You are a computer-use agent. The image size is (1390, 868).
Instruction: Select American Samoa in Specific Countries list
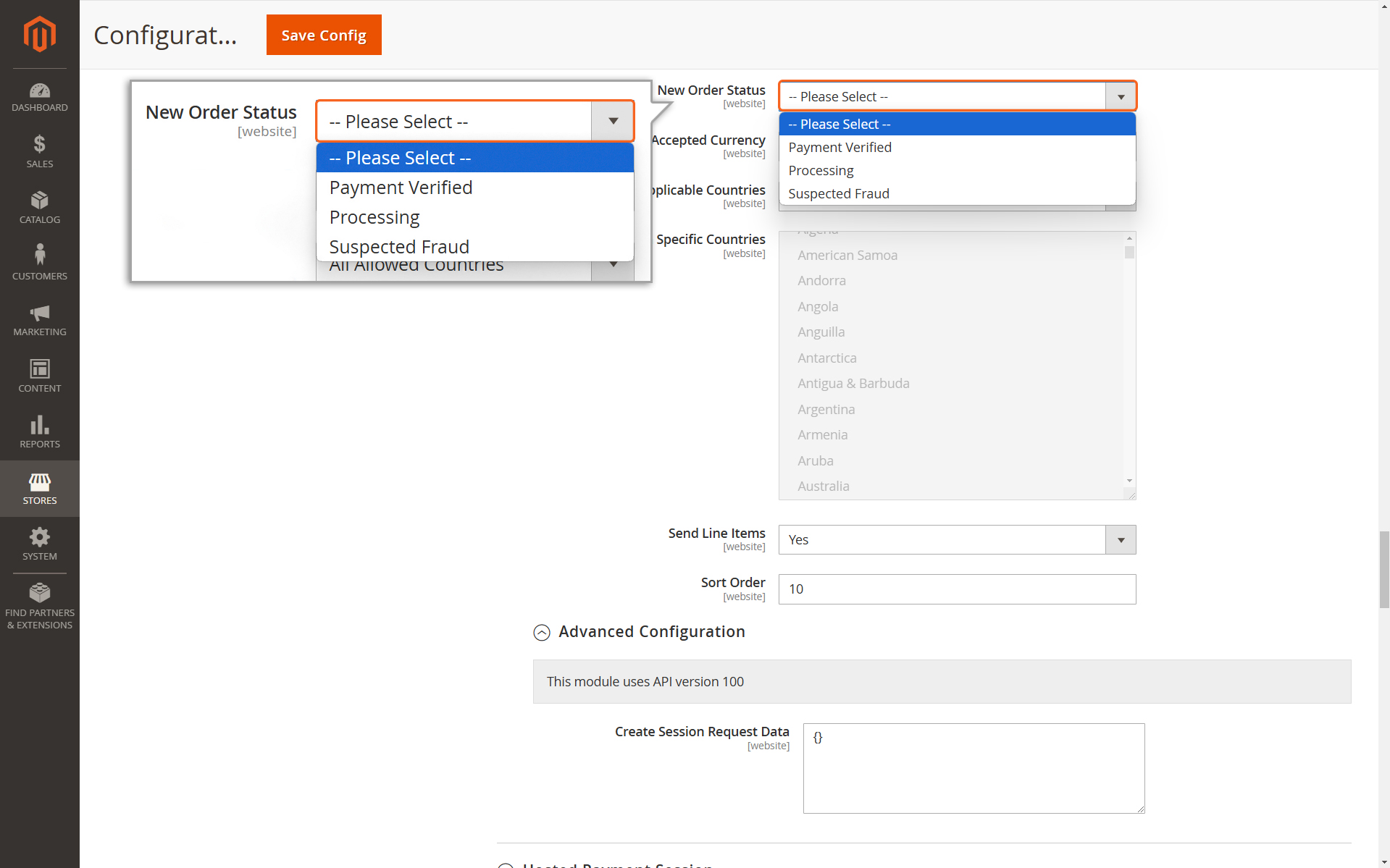847,256
